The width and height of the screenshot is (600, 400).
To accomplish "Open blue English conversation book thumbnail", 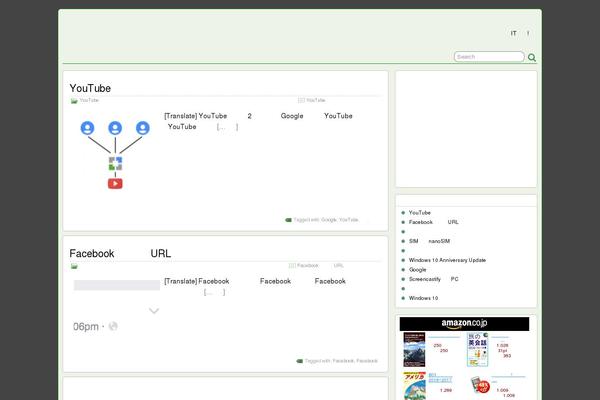I will pyautogui.click(x=478, y=349).
